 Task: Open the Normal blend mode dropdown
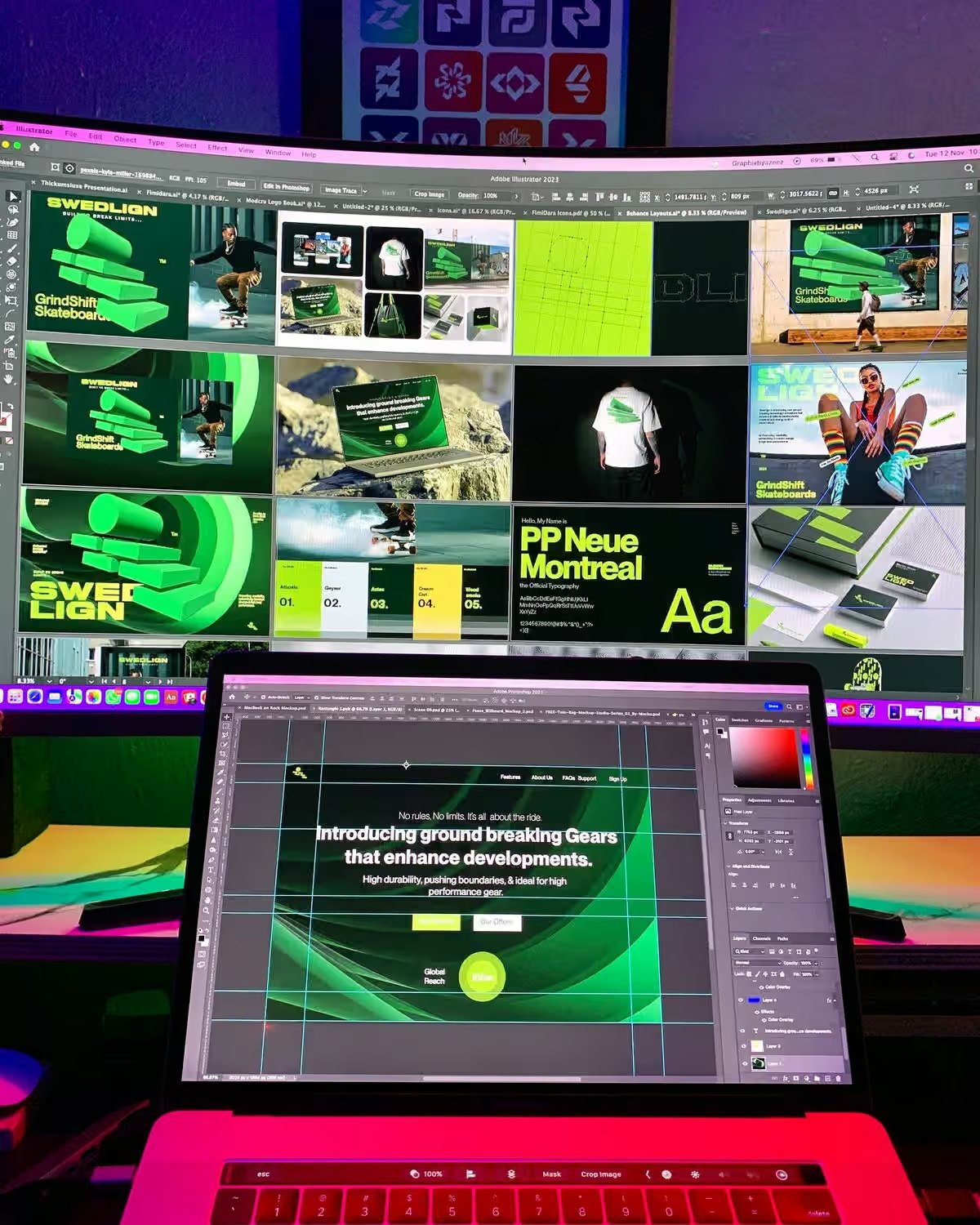758,963
